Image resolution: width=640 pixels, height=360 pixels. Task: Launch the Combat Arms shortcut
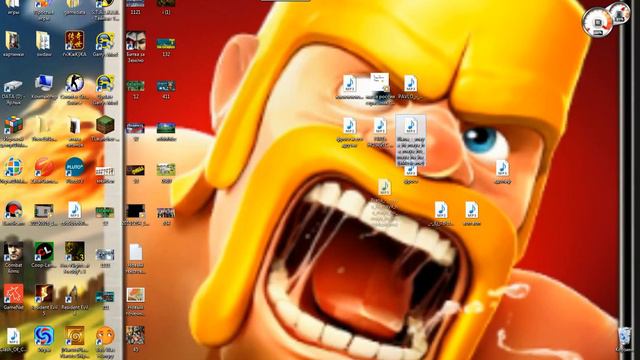(x=13, y=252)
